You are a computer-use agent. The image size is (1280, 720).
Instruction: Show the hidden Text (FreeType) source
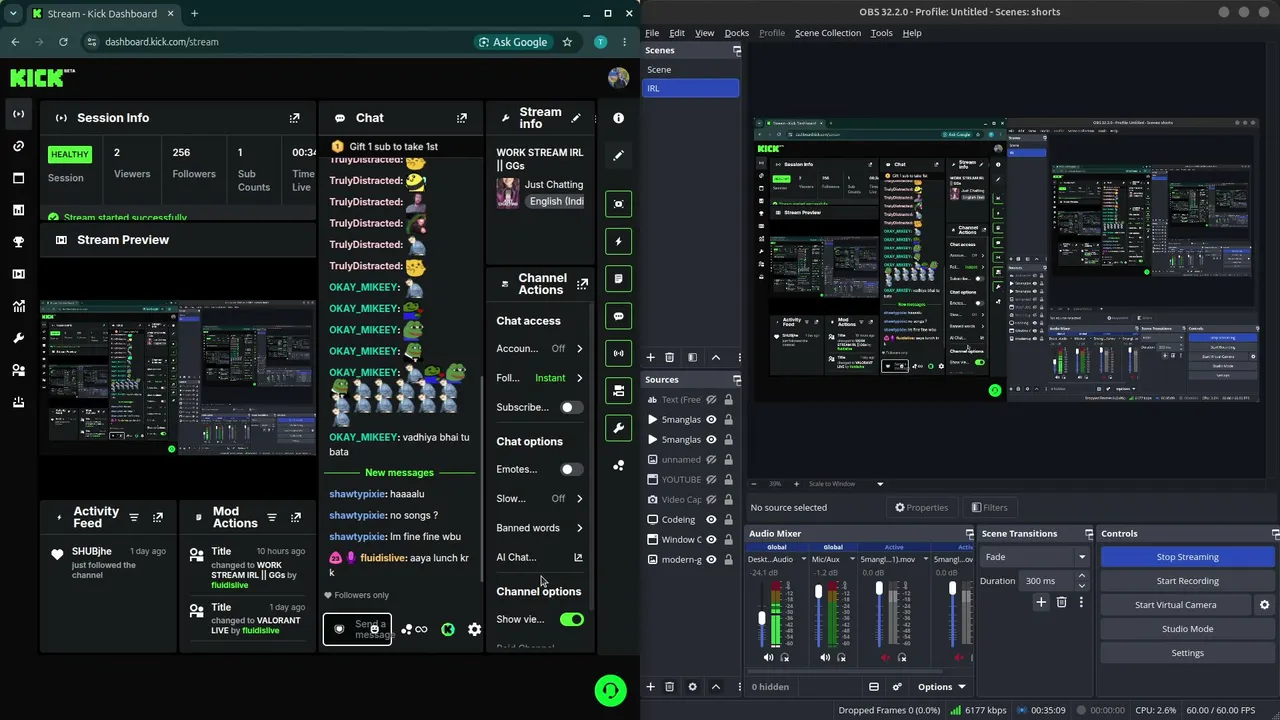pyautogui.click(x=711, y=400)
